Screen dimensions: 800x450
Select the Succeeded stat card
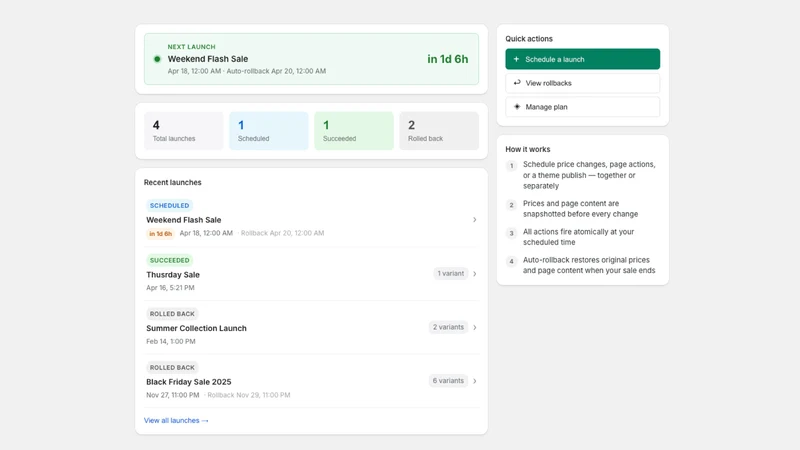pyautogui.click(x=354, y=131)
